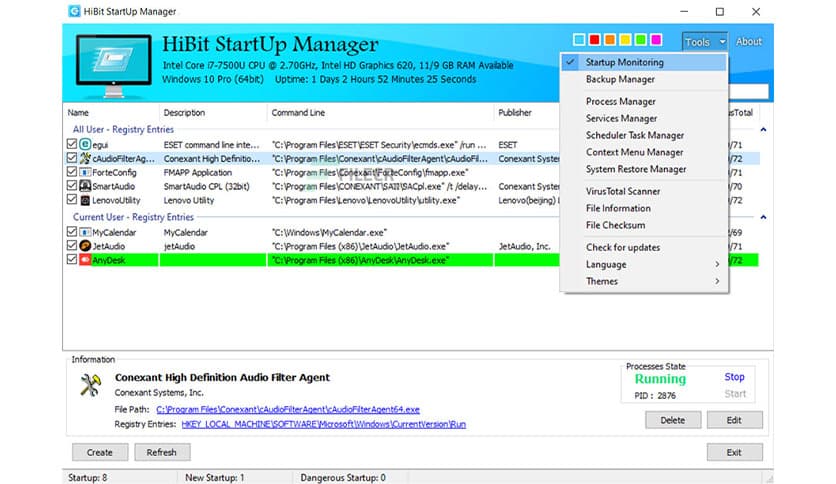Uncheck the egui startup entry
Viewport: 836px width, 484px height.
point(72,144)
